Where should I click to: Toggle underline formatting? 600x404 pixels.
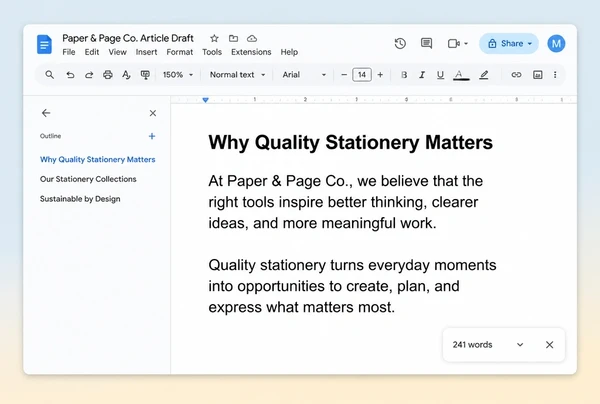tap(440, 75)
